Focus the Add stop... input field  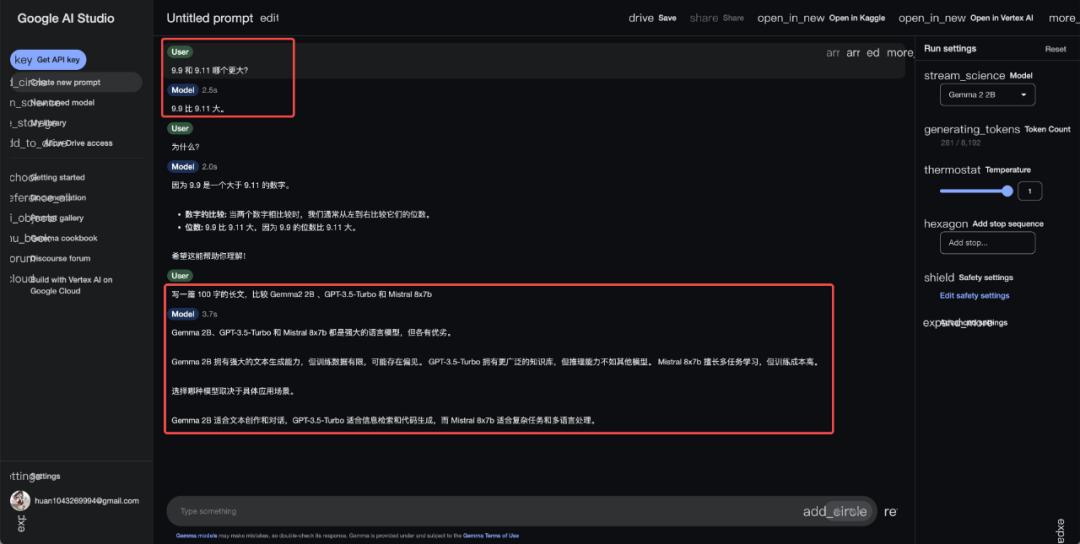pos(987,243)
